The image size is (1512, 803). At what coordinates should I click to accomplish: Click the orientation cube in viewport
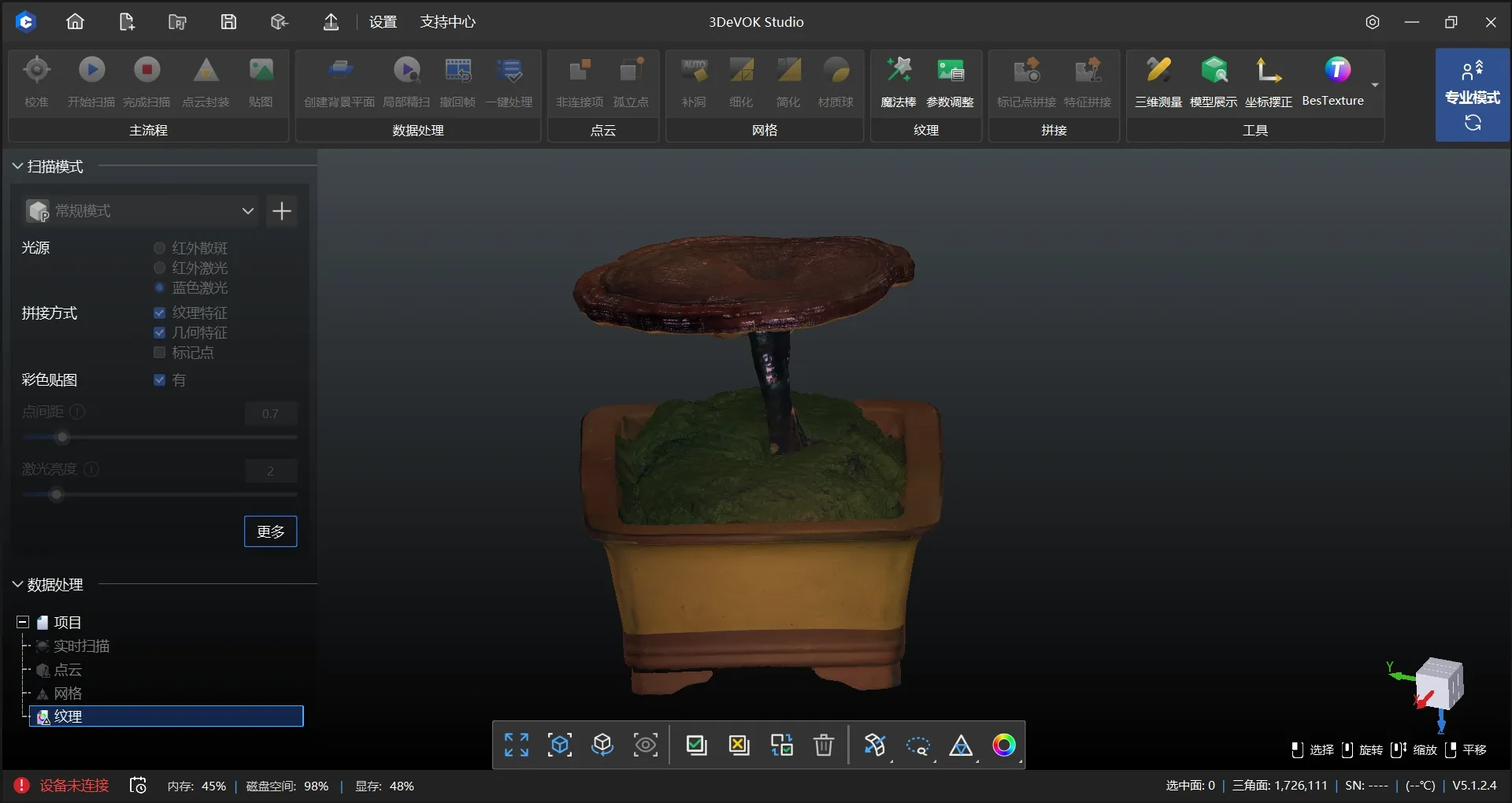pos(1439,684)
